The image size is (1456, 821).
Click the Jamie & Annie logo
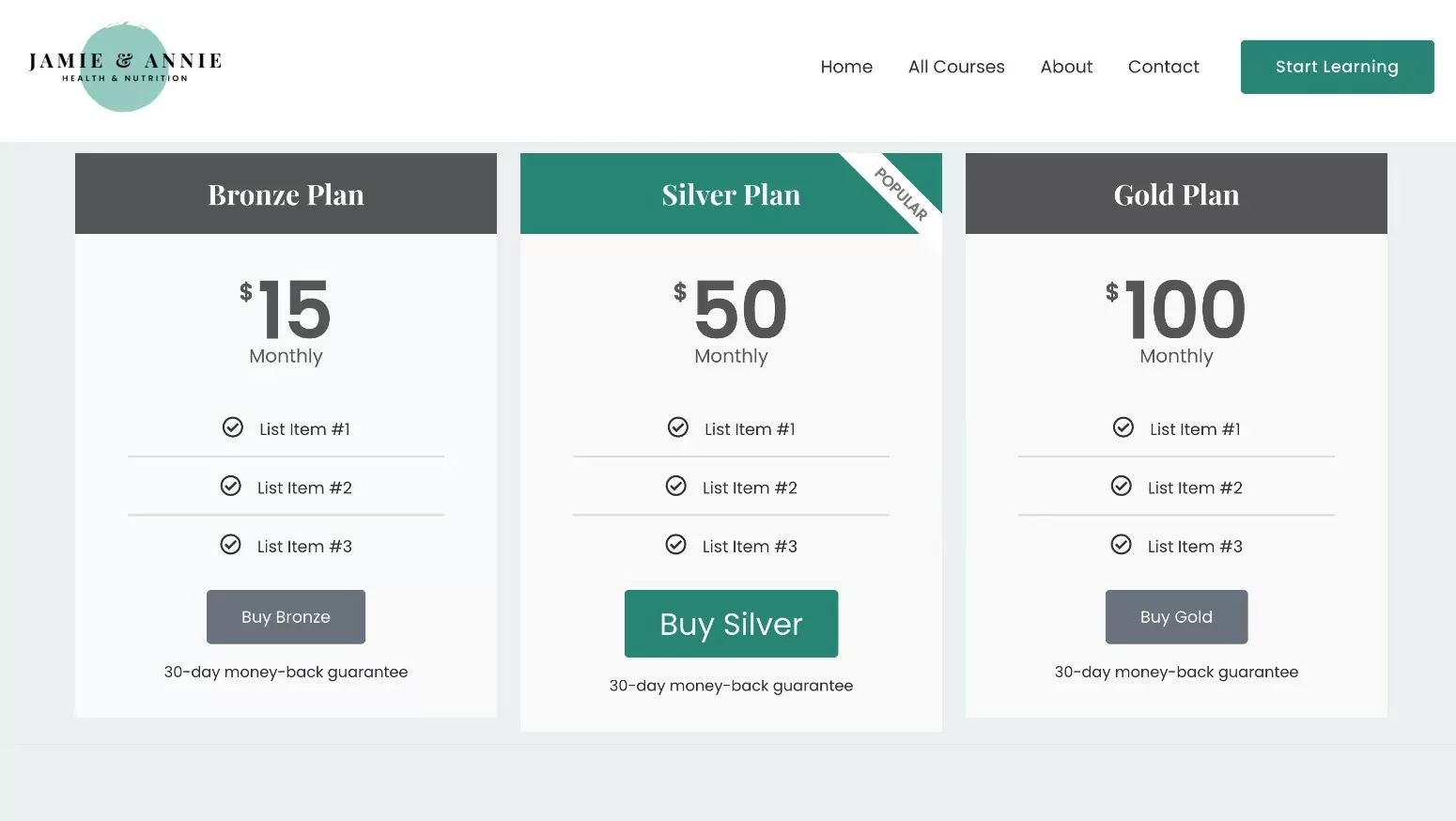pyautogui.click(x=125, y=67)
